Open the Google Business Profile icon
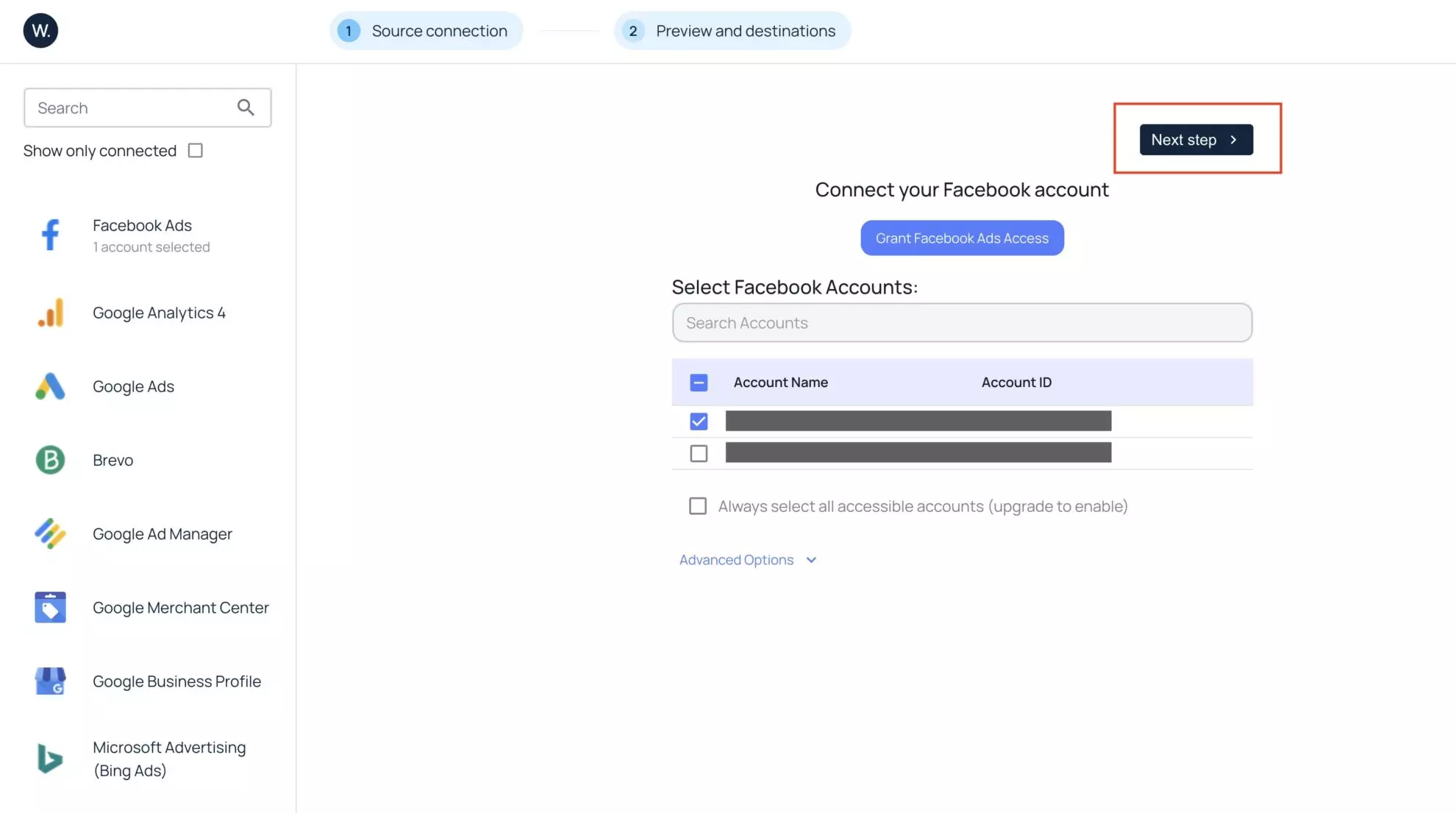 (x=50, y=681)
